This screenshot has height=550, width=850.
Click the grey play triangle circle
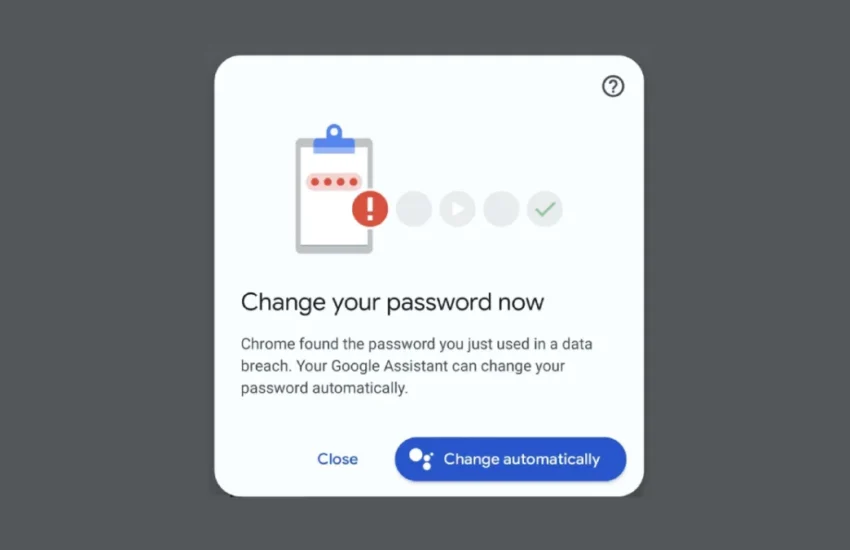tap(457, 209)
